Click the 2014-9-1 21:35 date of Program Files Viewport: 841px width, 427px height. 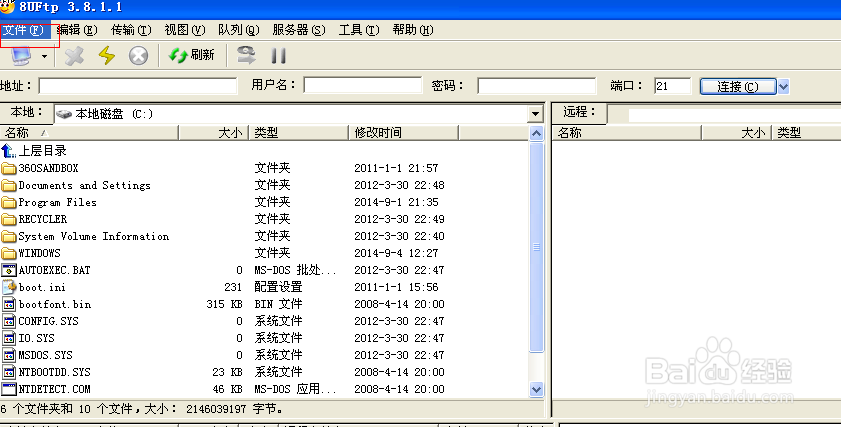(396, 202)
